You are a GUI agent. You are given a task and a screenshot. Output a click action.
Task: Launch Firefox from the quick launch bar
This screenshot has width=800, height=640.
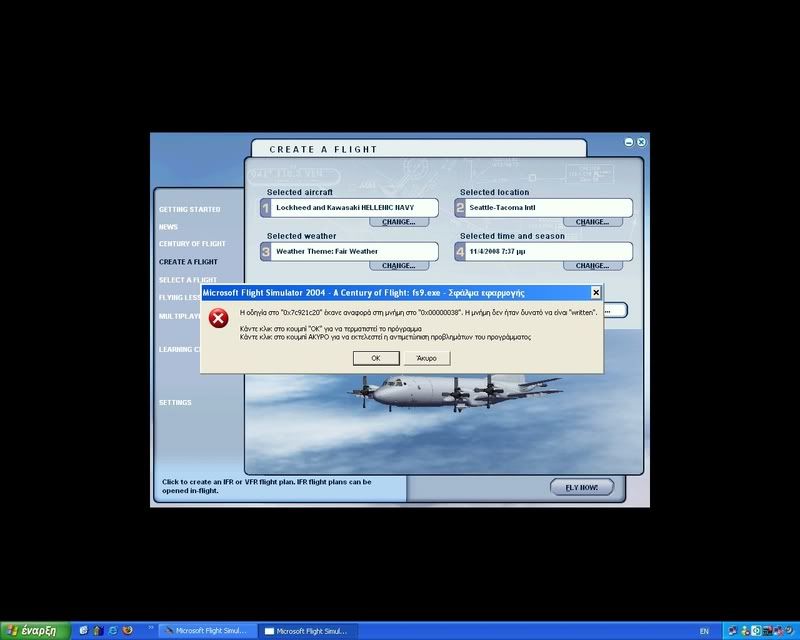128,630
